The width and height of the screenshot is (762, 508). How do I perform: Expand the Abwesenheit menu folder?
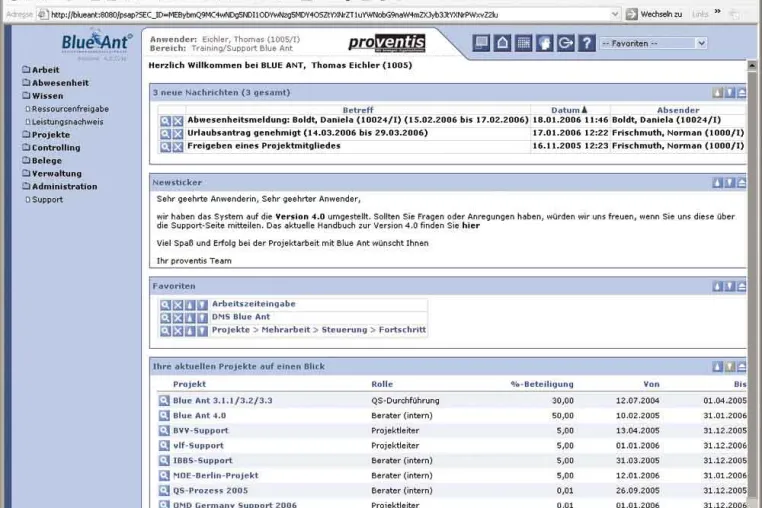(x=55, y=83)
